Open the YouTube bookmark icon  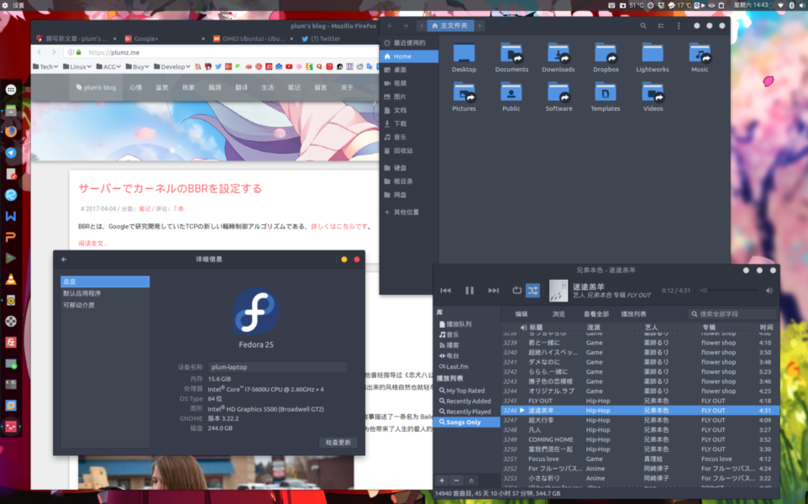(289, 66)
